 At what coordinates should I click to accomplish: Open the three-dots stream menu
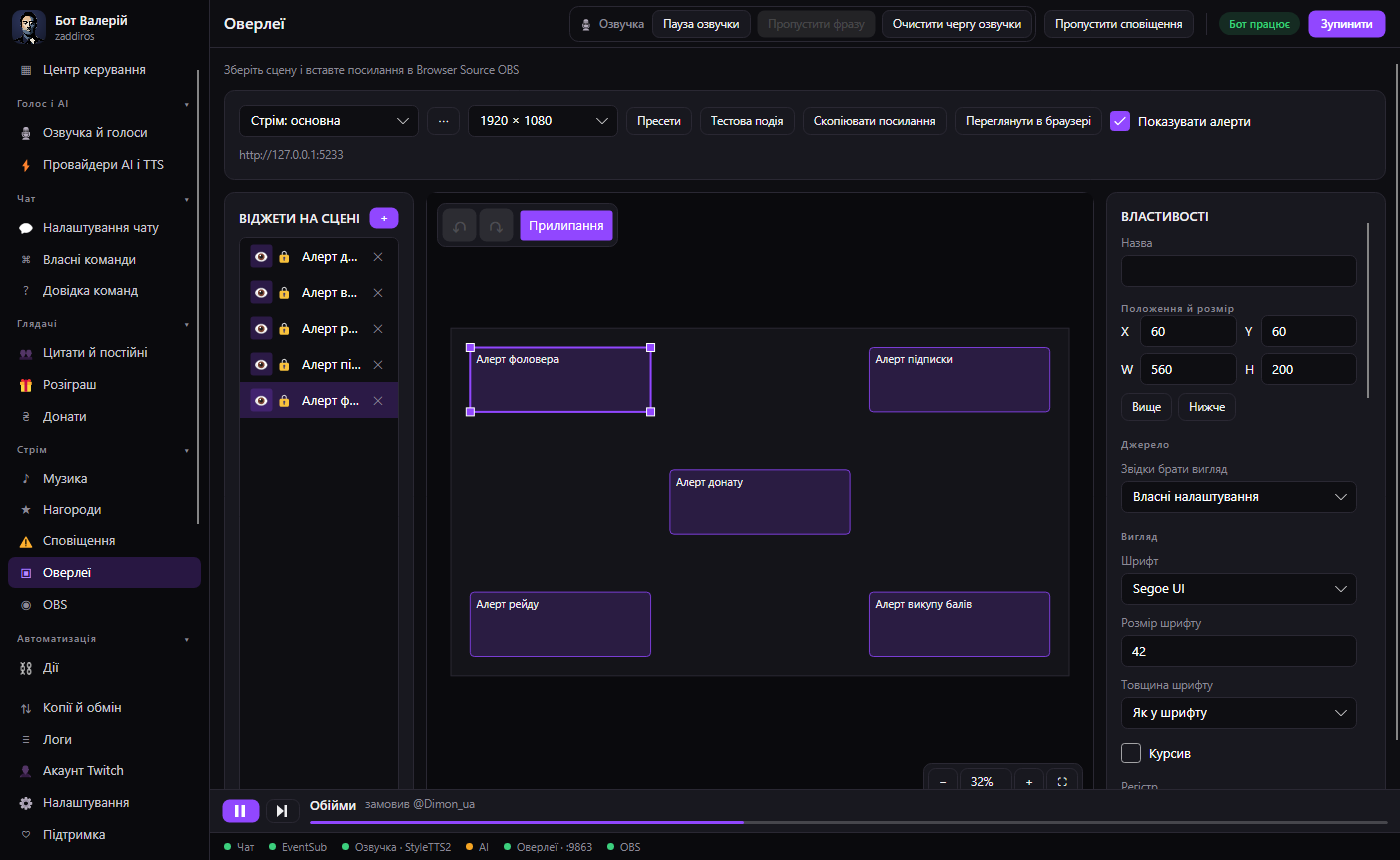click(x=443, y=121)
